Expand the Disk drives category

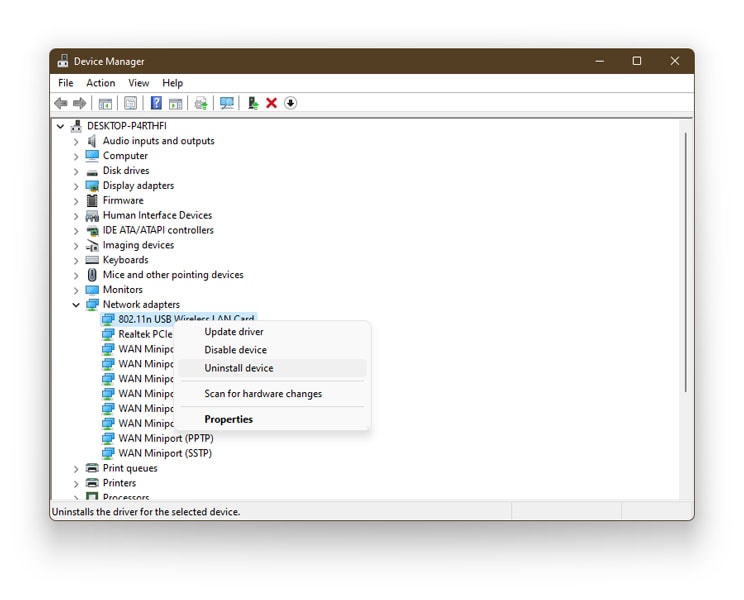click(x=76, y=171)
